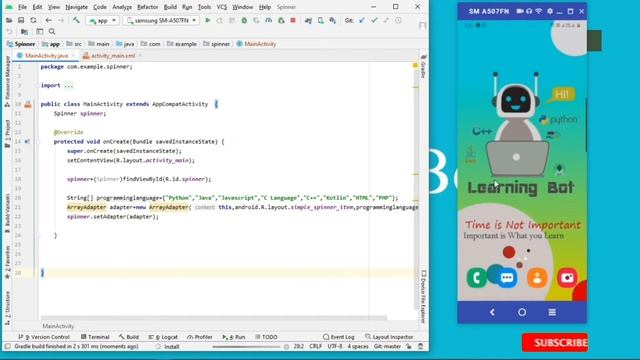Open the Device File Explorer side panel

pyautogui.click(x=423, y=297)
